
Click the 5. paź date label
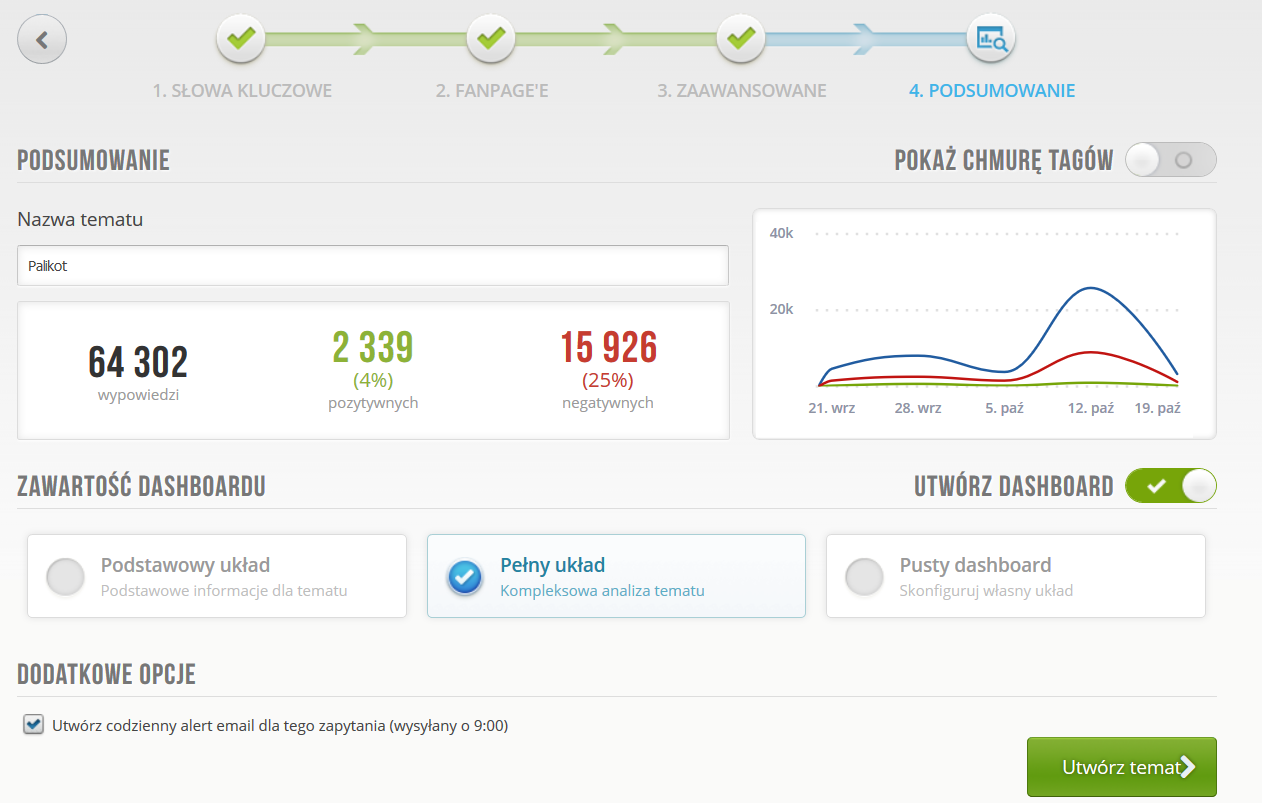click(1004, 409)
